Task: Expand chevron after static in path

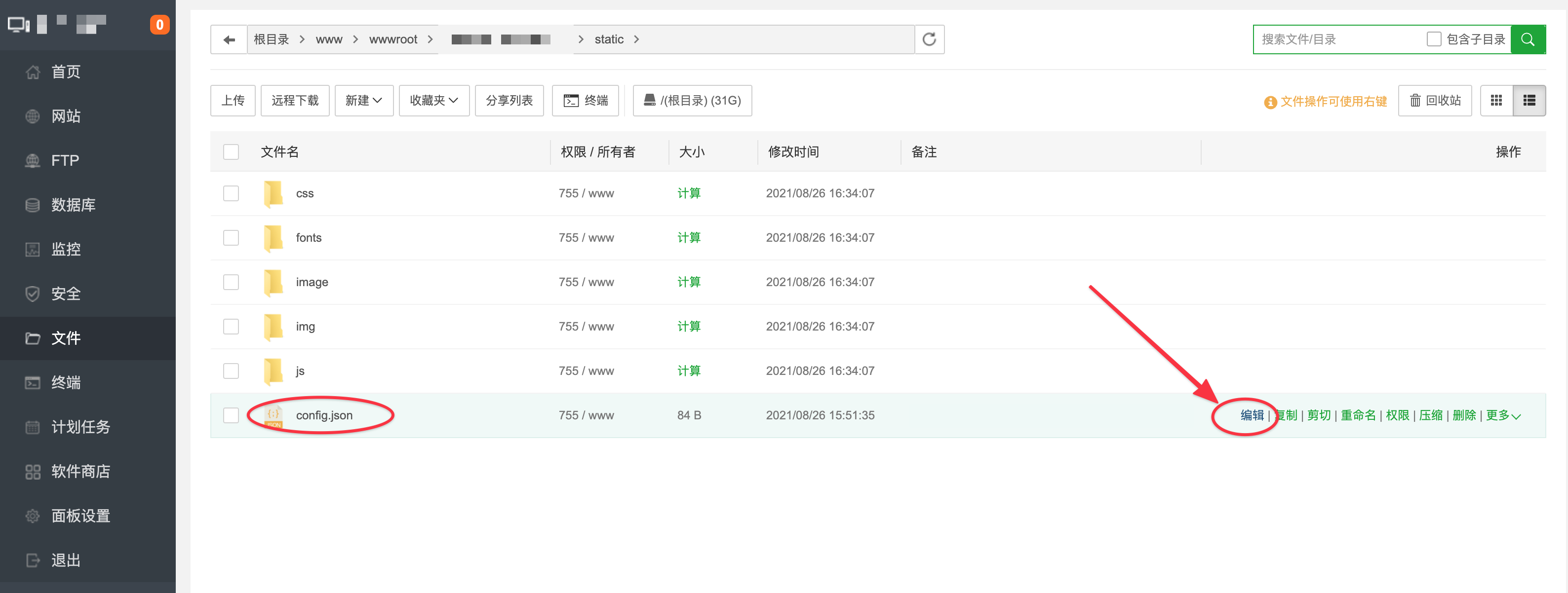Action: tap(636, 39)
